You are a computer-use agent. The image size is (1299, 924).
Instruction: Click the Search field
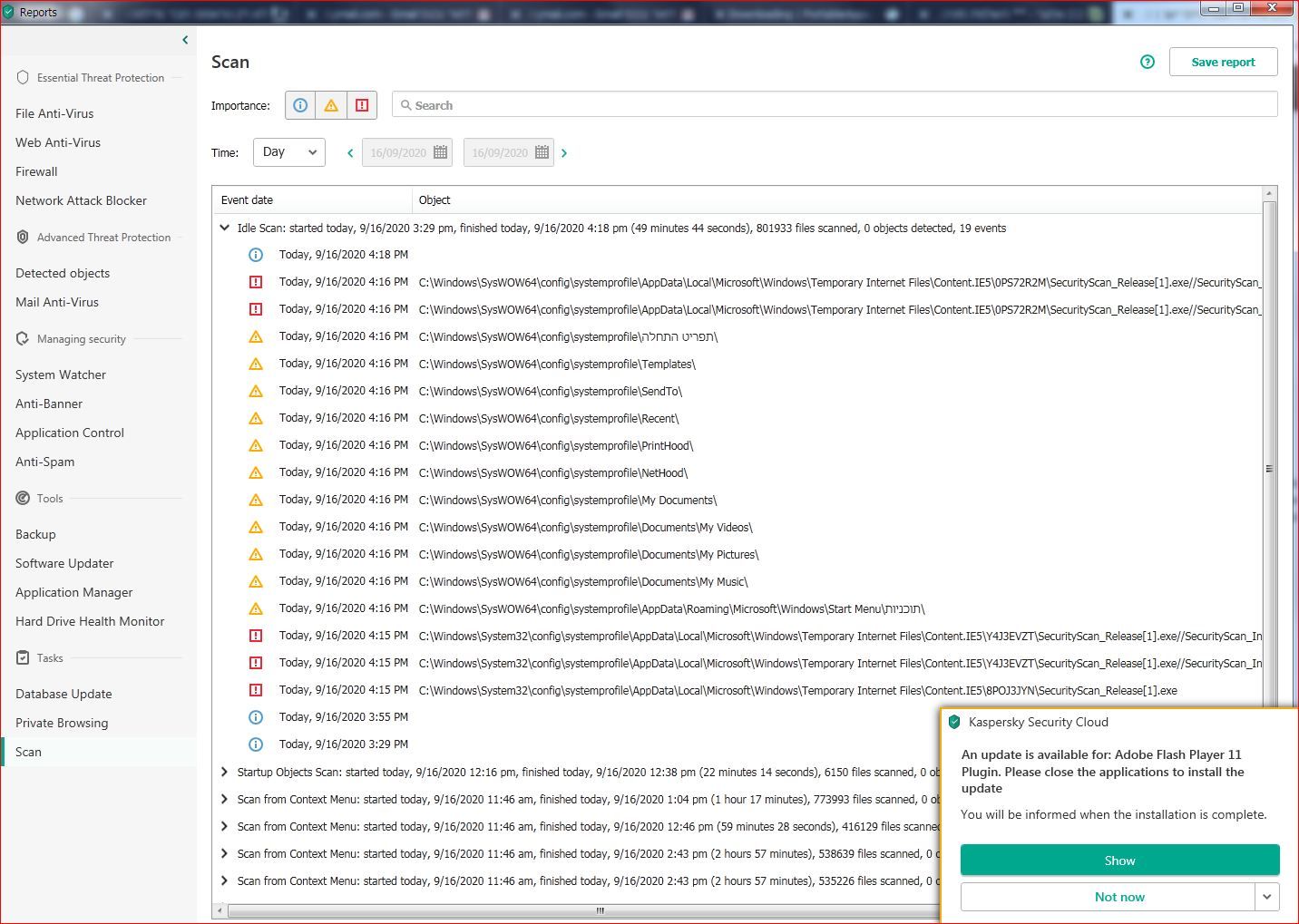tap(835, 105)
